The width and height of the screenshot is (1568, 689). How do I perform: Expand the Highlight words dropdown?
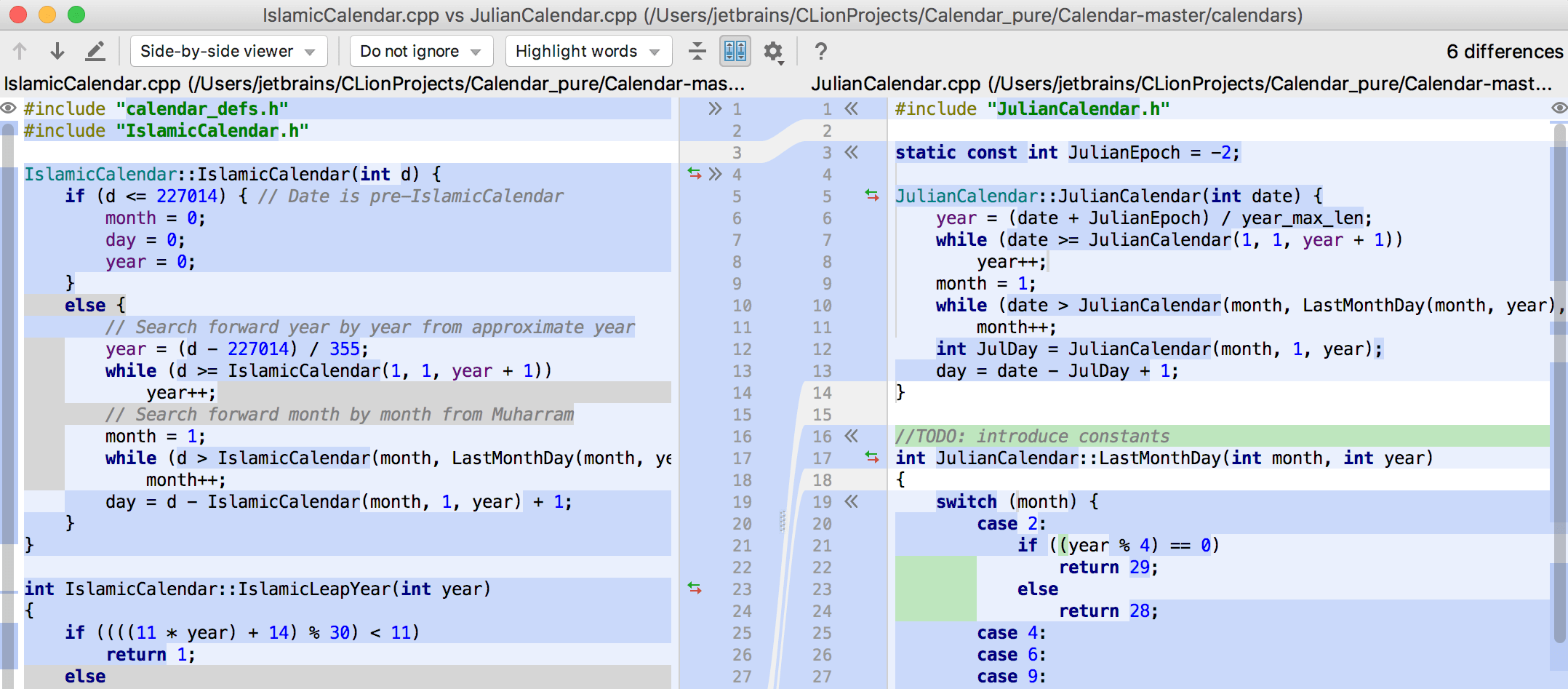coord(588,51)
